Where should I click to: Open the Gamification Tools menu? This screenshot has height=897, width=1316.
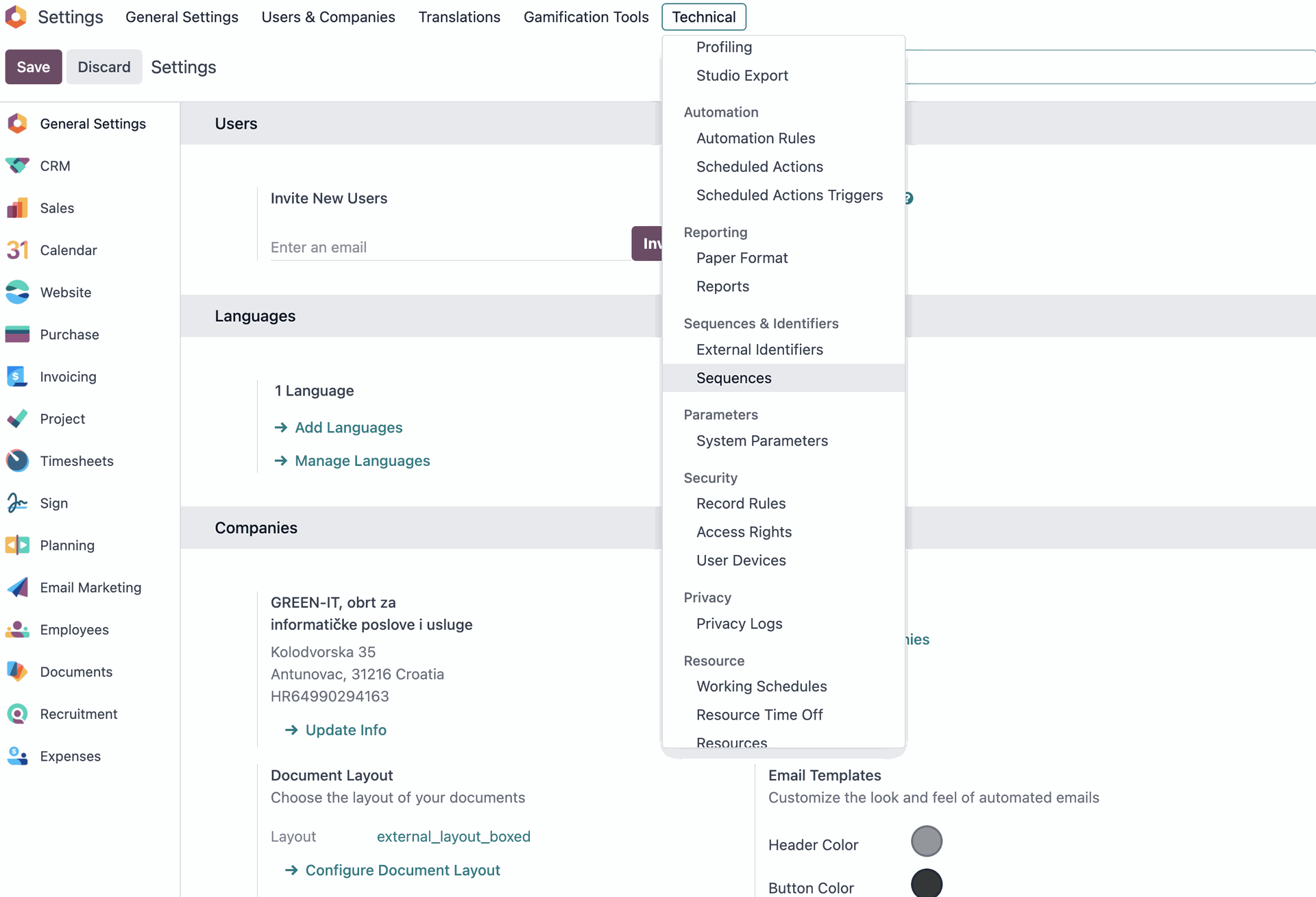click(586, 16)
